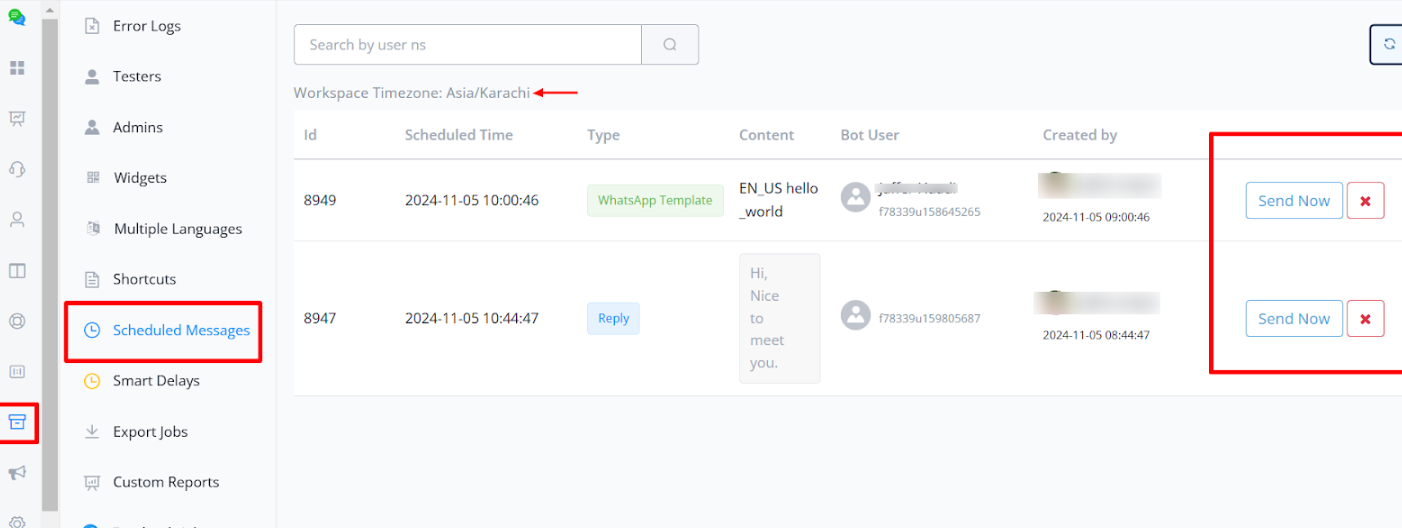
Task: Click the search magnifier button
Action: (670, 45)
